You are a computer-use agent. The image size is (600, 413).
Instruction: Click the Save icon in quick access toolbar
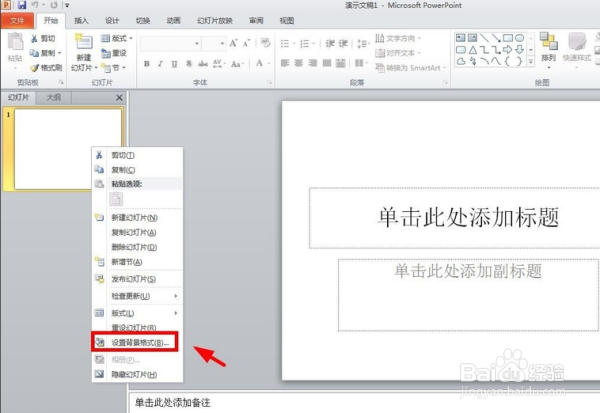point(22,5)
